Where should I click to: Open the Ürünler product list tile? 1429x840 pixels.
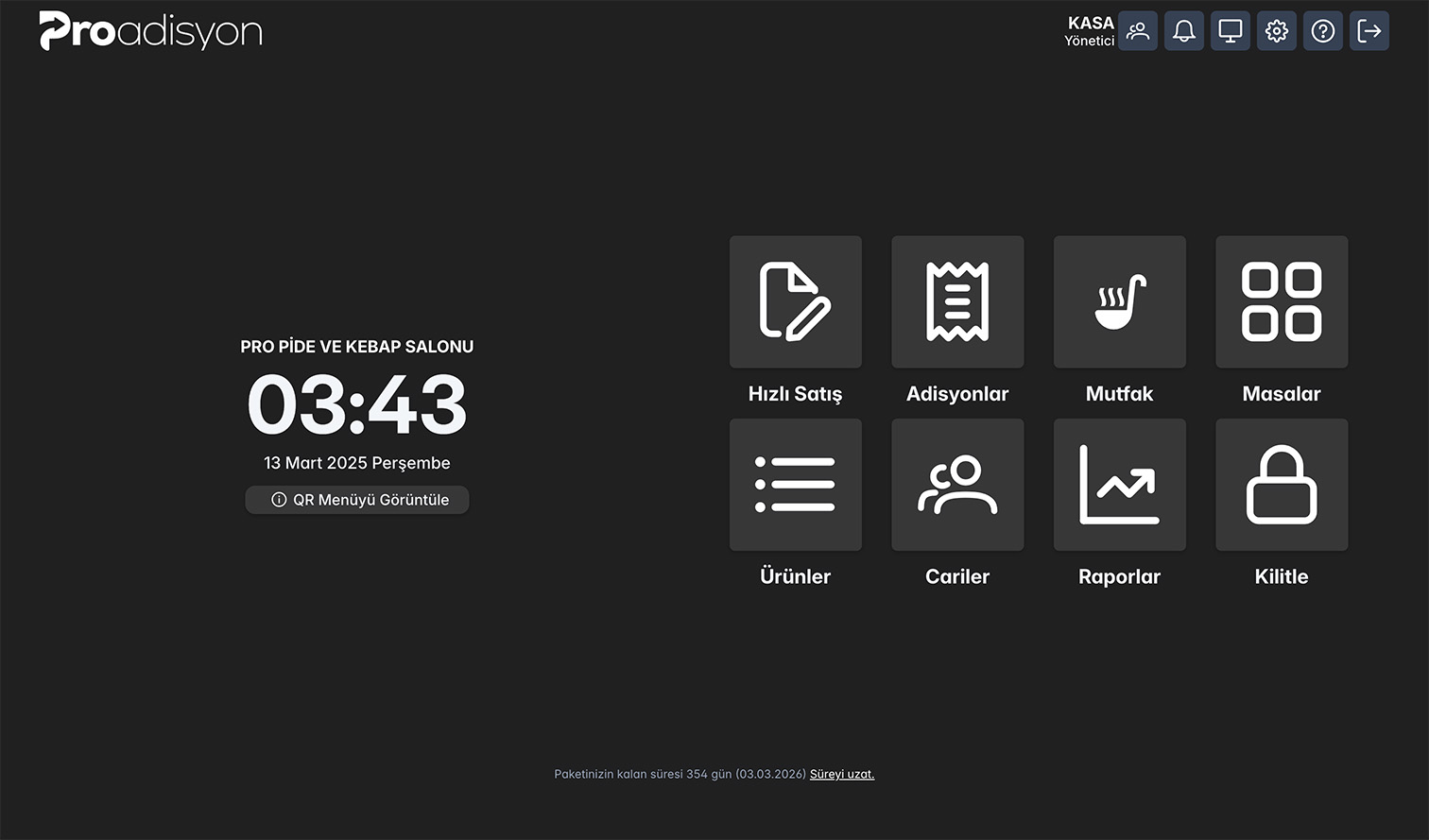pos(795,485)
